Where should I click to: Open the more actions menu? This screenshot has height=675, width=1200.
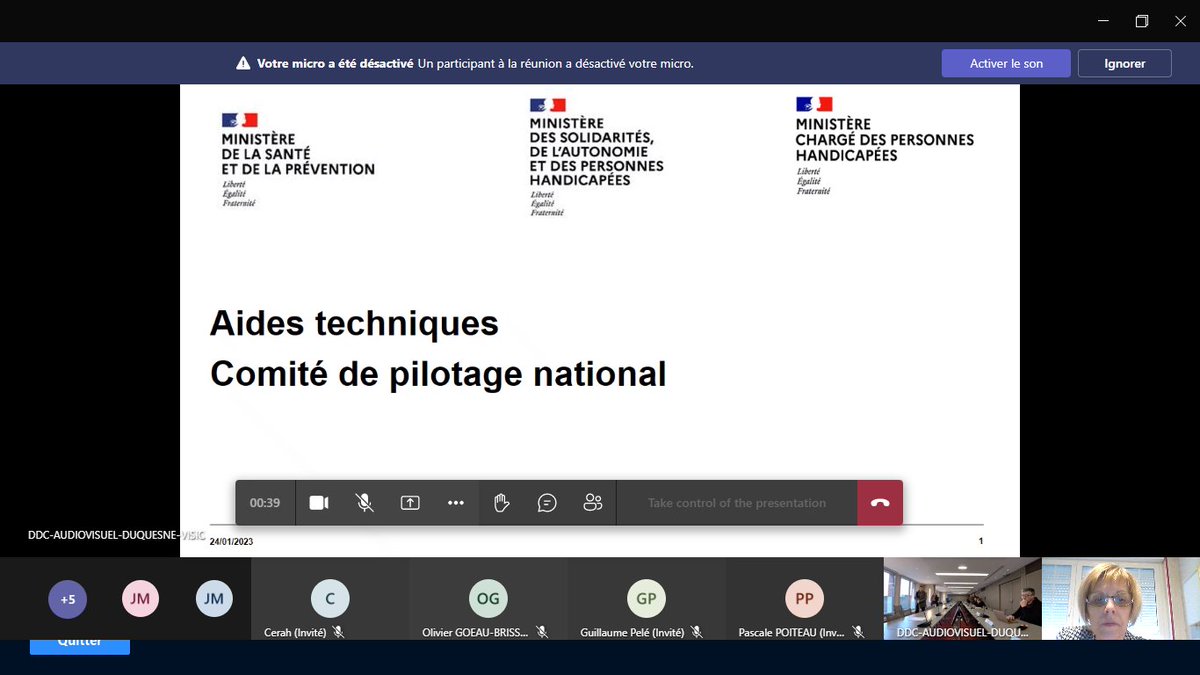tap(455, 502)
